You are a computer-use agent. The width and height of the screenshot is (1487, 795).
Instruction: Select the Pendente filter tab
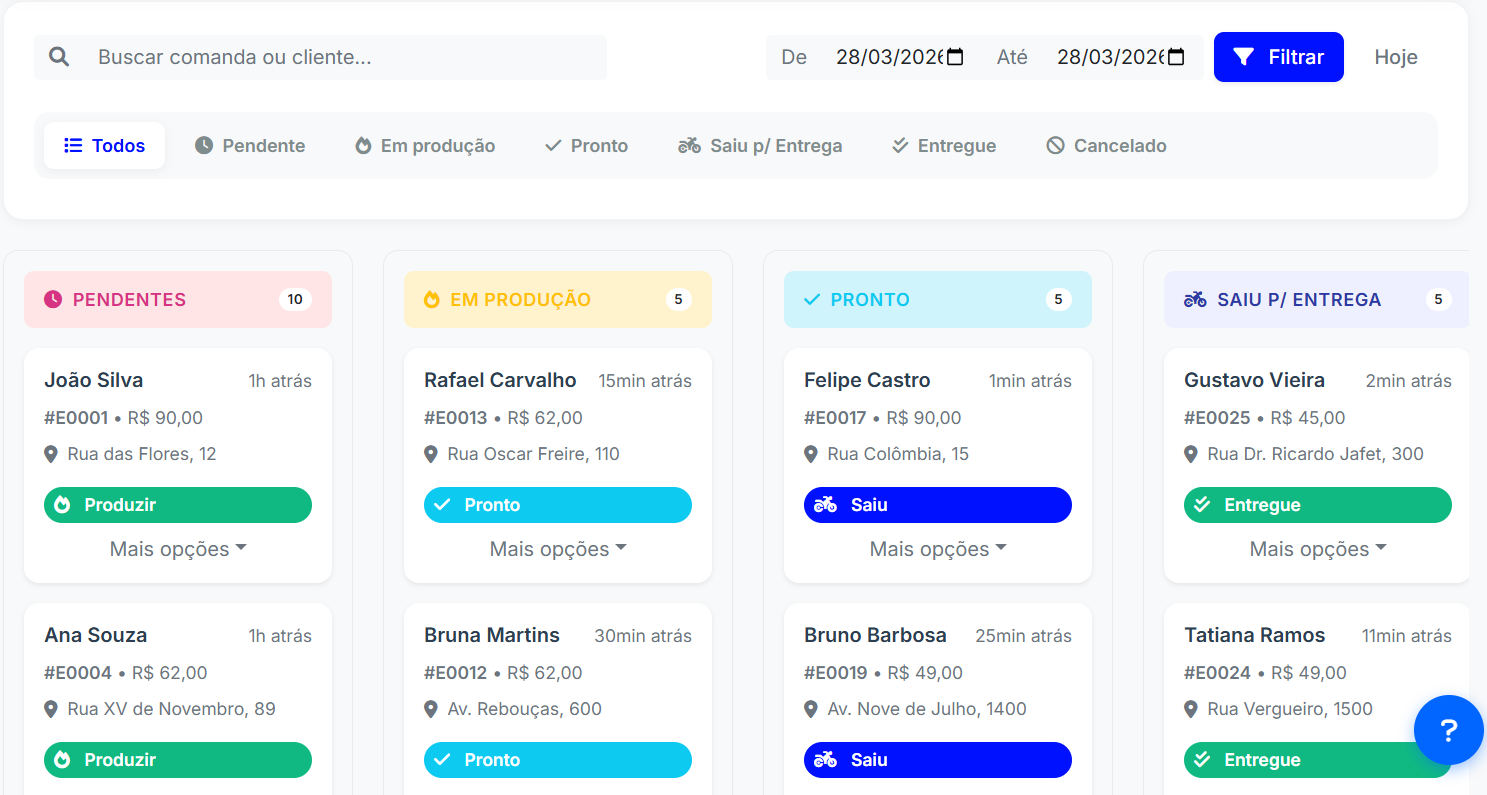250,146
